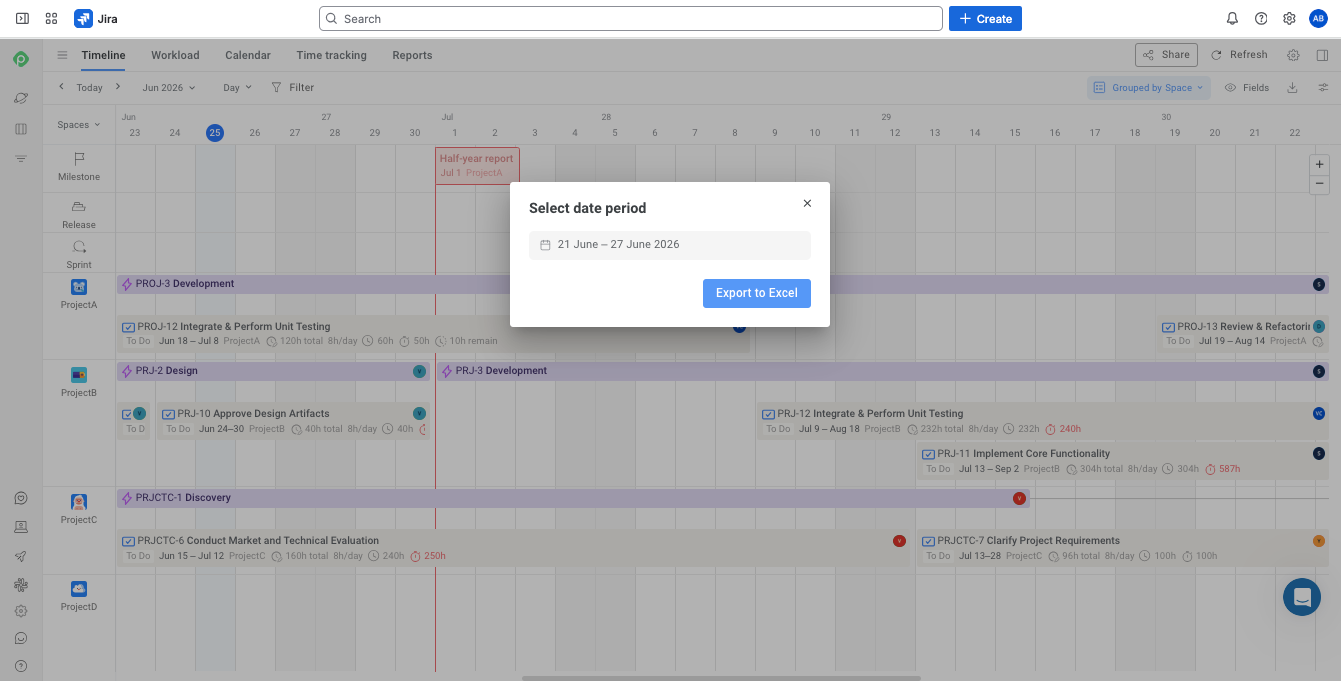
Task: Switch to the Time tracking tab
Action: [x=331, y=55]
